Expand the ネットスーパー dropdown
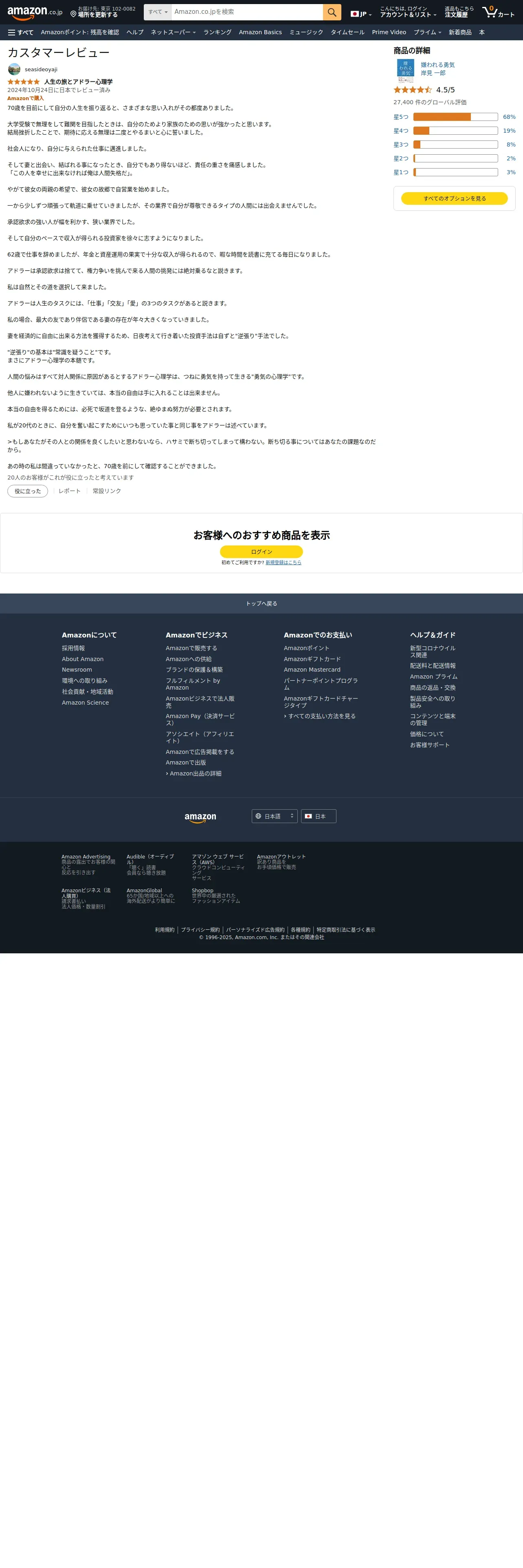Screen dimensions: 523x1568 pos(174,32)
